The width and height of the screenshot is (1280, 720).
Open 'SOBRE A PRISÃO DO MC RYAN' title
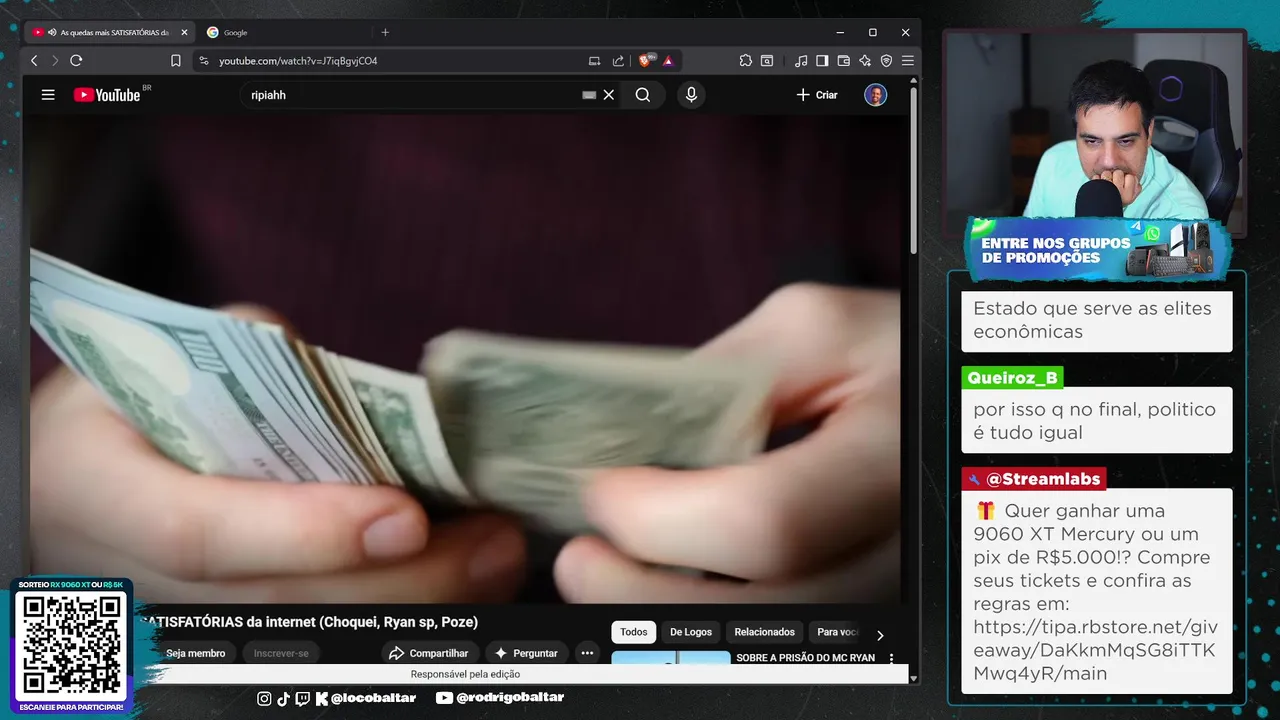click(x=806, y=658)
